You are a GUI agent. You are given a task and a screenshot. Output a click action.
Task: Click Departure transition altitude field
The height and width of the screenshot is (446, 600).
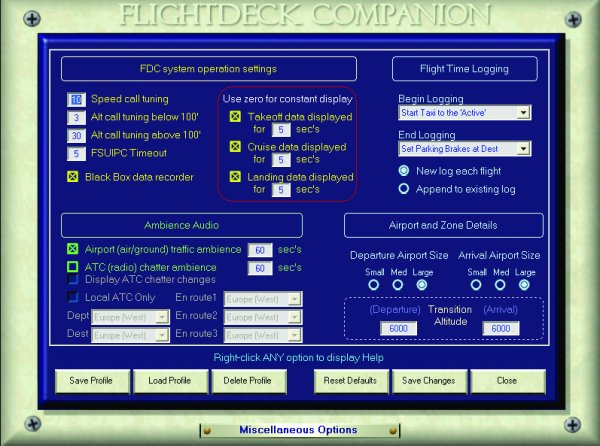[398, 328]
